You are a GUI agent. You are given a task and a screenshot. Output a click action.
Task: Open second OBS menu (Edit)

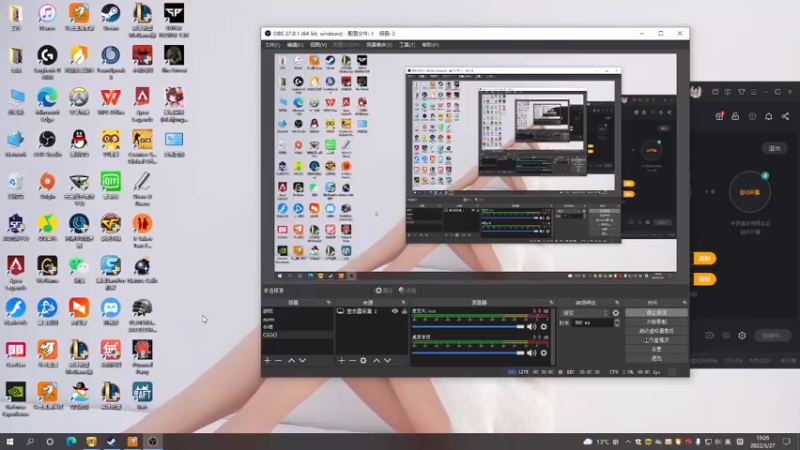point(294,45)
